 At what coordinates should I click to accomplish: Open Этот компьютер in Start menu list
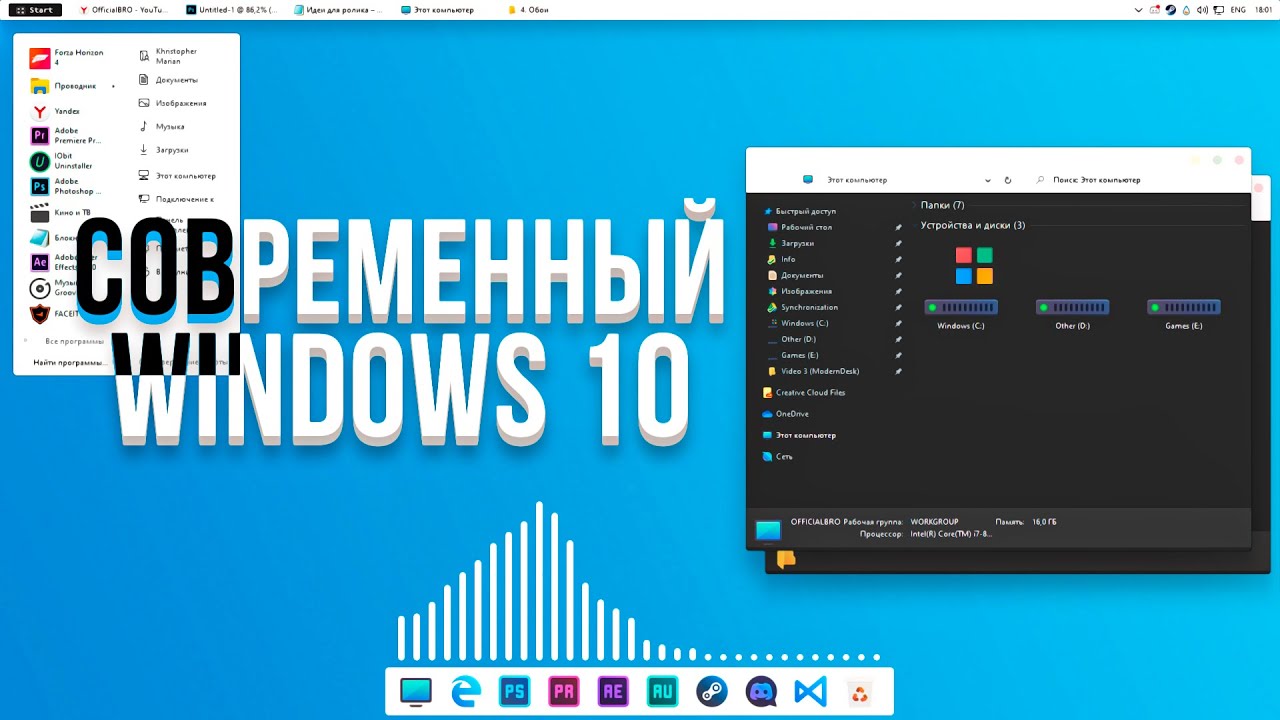point(178,176)
